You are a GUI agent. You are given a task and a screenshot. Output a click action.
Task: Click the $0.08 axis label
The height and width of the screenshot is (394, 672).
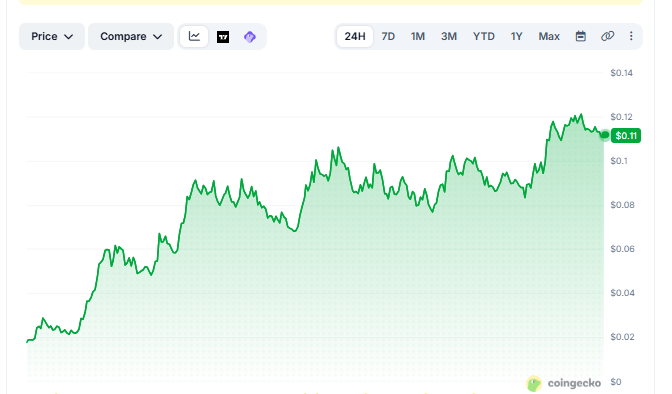[x=623, y=205]
